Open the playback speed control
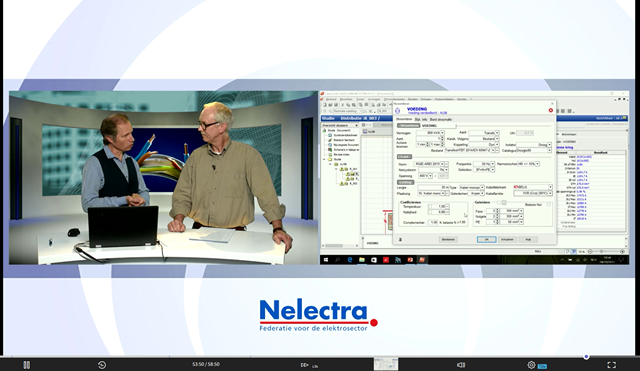This screenshot has width=640, height=371. click(304, 365)
